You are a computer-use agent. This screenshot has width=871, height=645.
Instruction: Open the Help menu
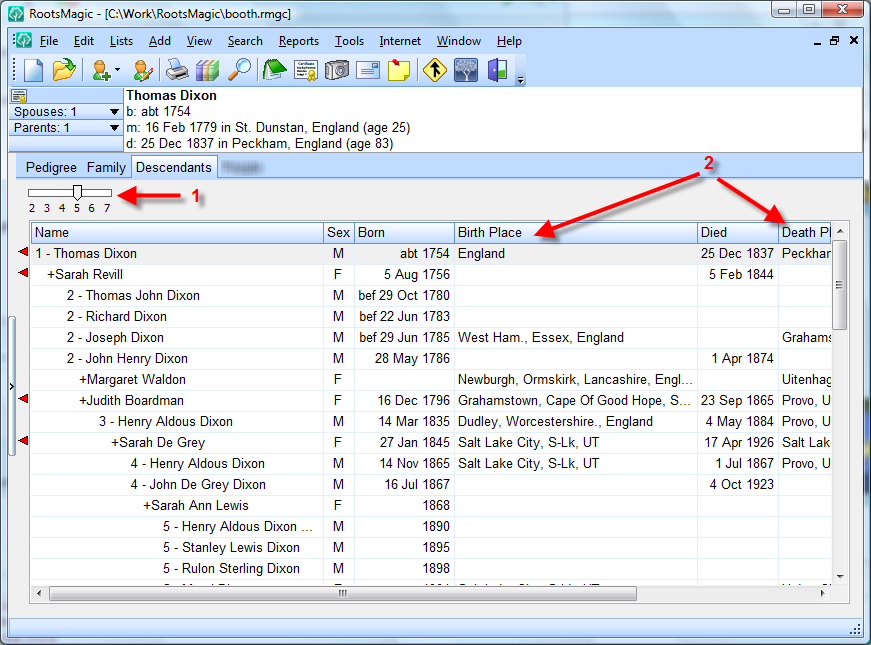point(509,41)
